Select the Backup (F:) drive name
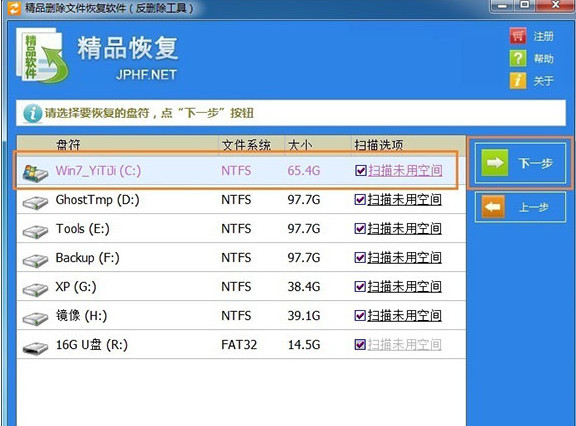 pyautogui.click(x=87, y=258)
